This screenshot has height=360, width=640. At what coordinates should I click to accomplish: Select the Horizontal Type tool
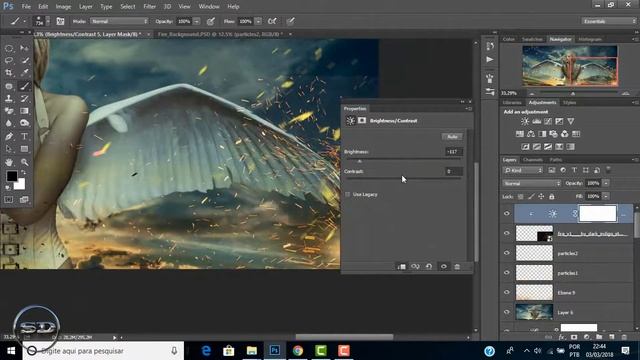[24, 136]
